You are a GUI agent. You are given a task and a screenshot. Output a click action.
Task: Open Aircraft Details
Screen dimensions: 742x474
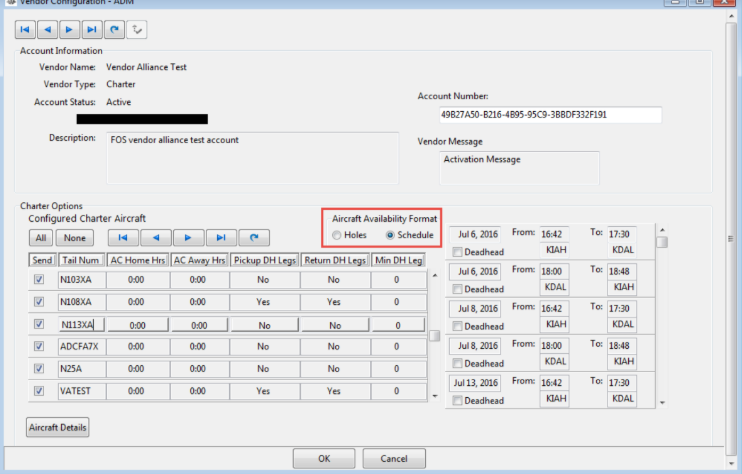(x=57, y=428)
